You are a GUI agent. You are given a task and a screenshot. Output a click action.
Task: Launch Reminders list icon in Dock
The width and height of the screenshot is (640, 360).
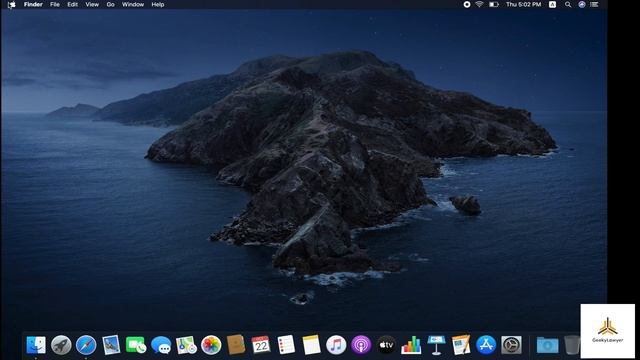tap(286, 345)
